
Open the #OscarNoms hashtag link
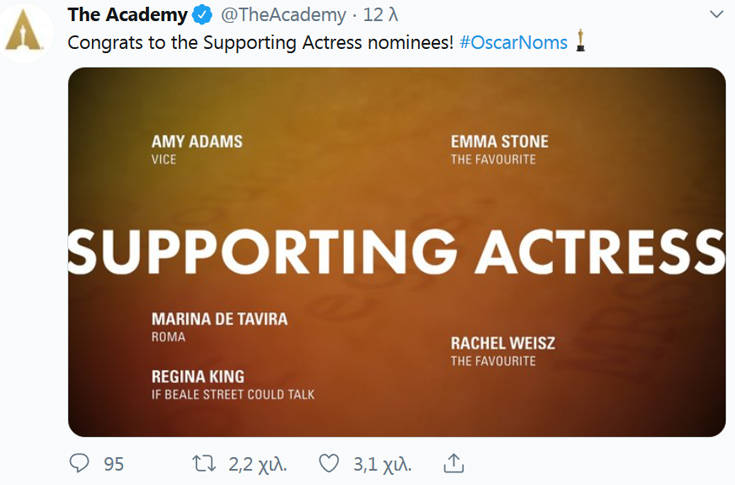513,43
